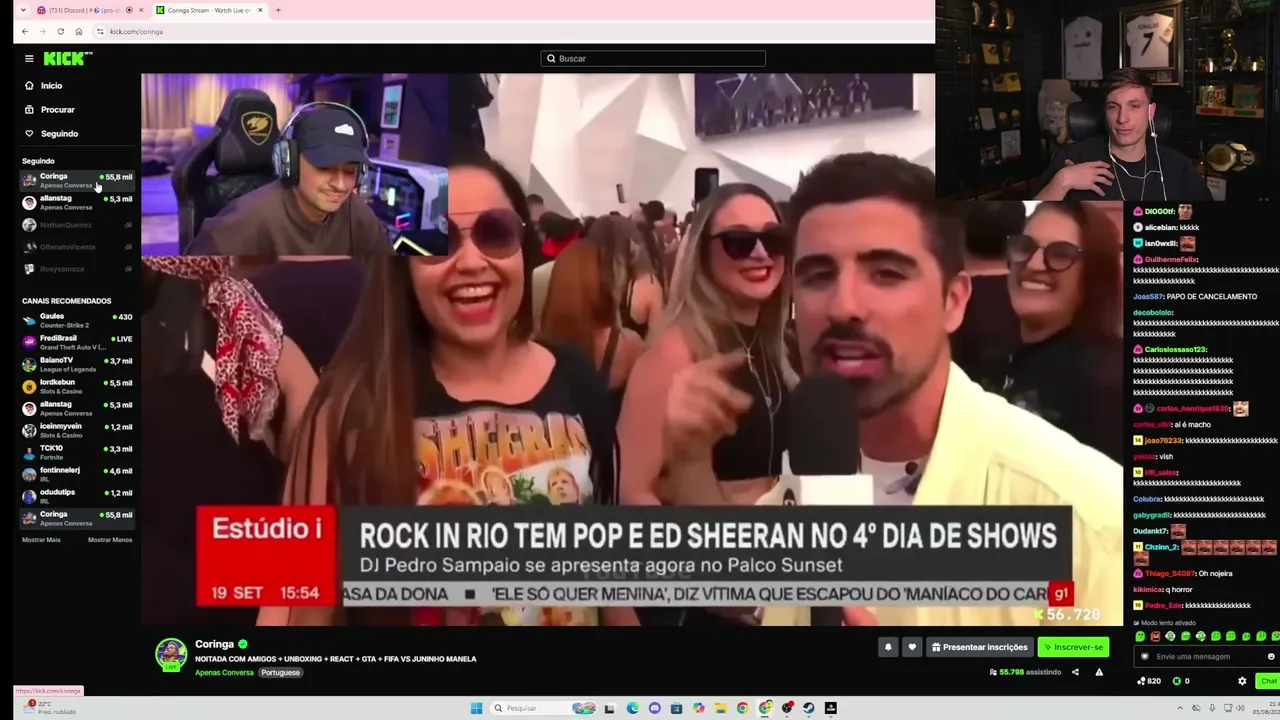Screen dimensions: 1280x720
Task: Open Steam from the taskbar
Action: click(x=809, y=708)
